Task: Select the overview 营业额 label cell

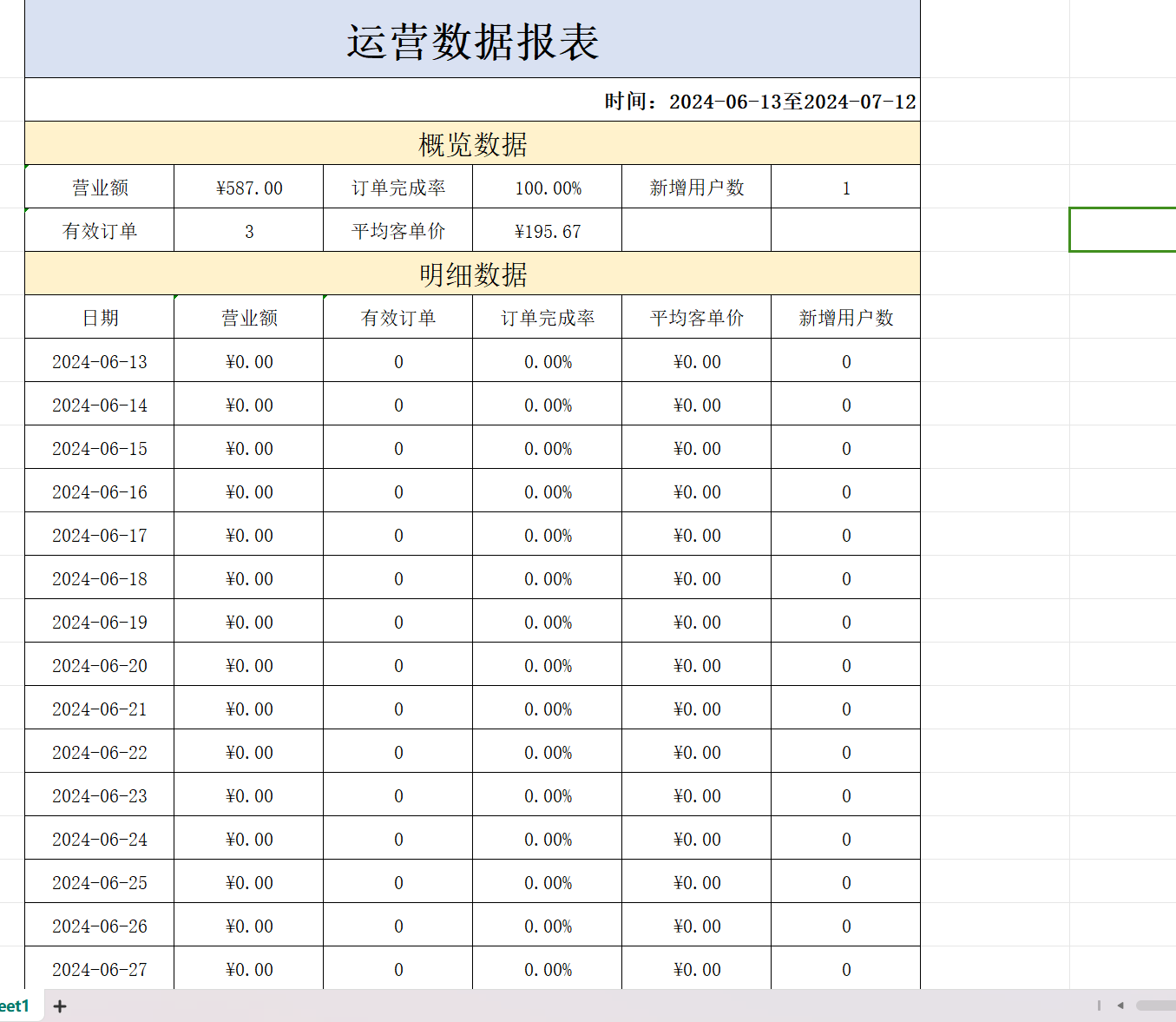Action: point(100,187)
